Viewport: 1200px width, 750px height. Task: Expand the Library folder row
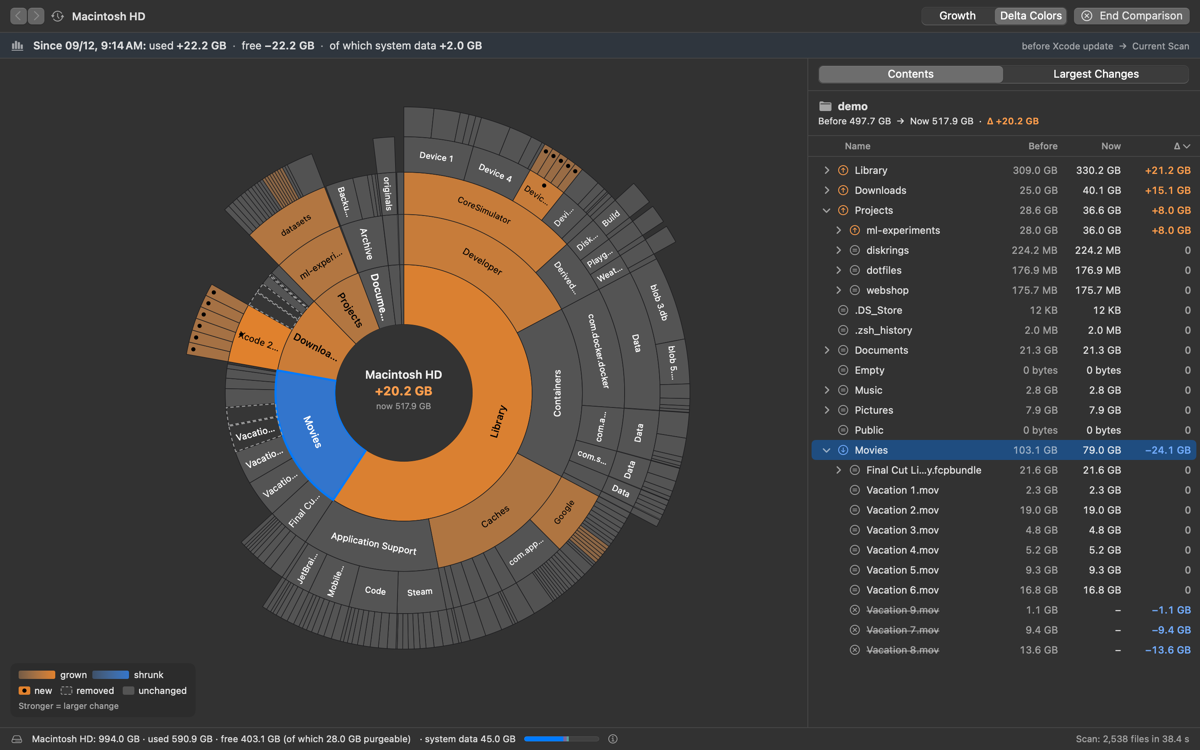pos(826,170)
